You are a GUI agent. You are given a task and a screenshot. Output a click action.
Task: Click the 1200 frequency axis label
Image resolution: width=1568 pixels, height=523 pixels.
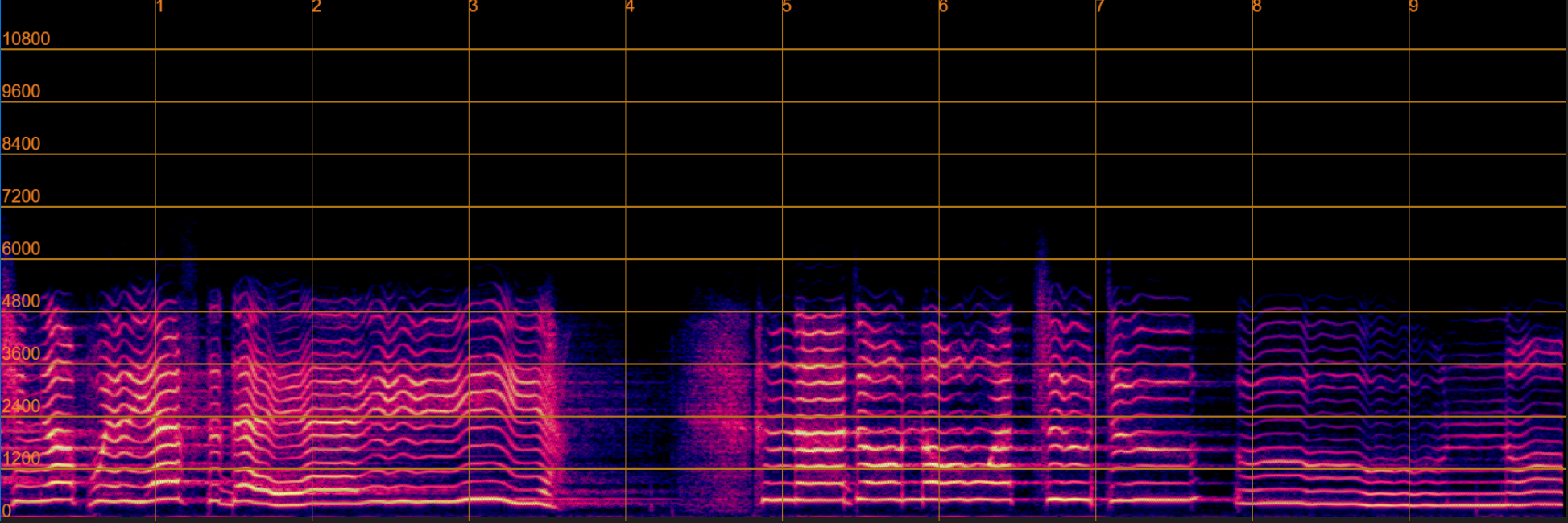click(x=21, y=459)
